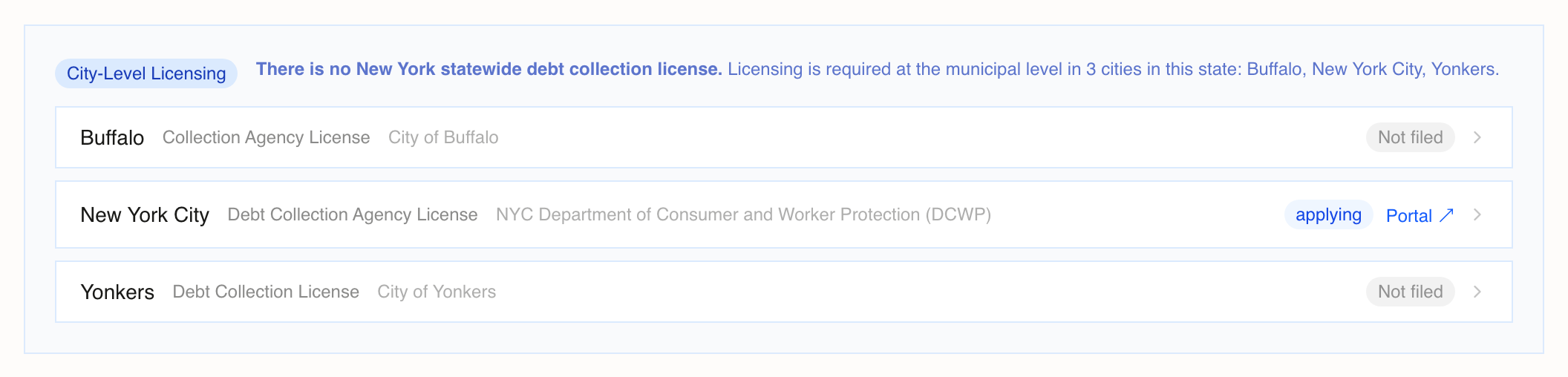1568x377 pixels.
Task: Select the Debt Collection License label
Action: coord(266,292)
